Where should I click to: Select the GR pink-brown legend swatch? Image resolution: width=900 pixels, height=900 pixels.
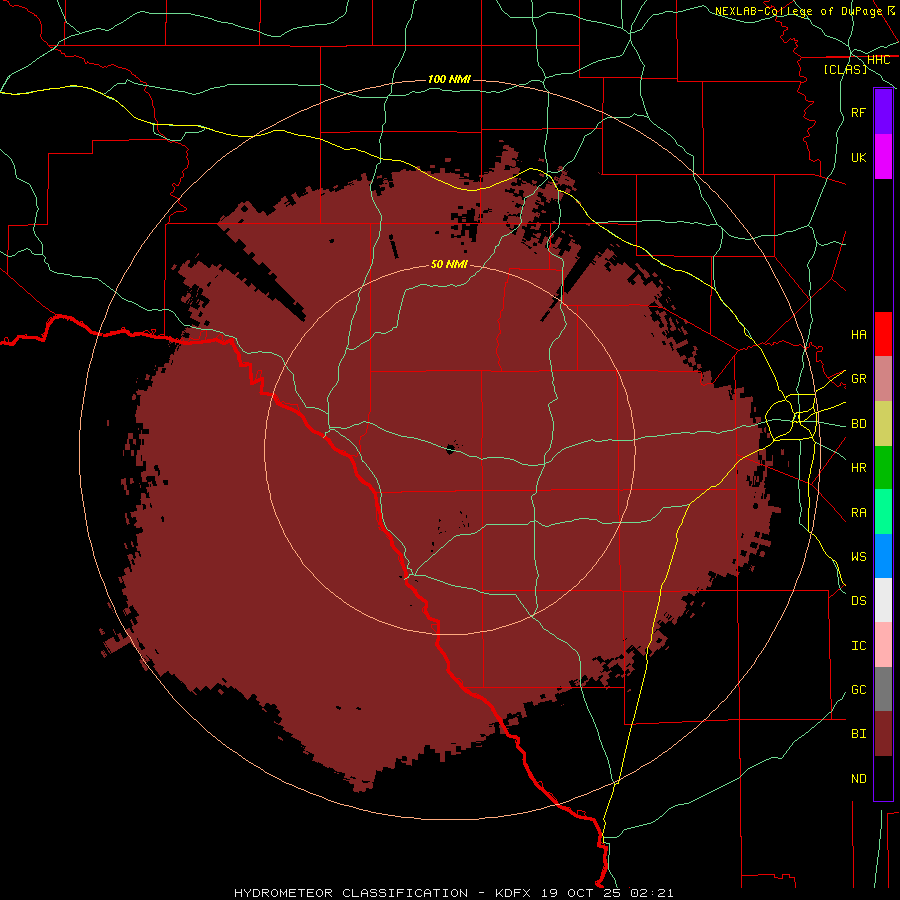click(883, 379)
